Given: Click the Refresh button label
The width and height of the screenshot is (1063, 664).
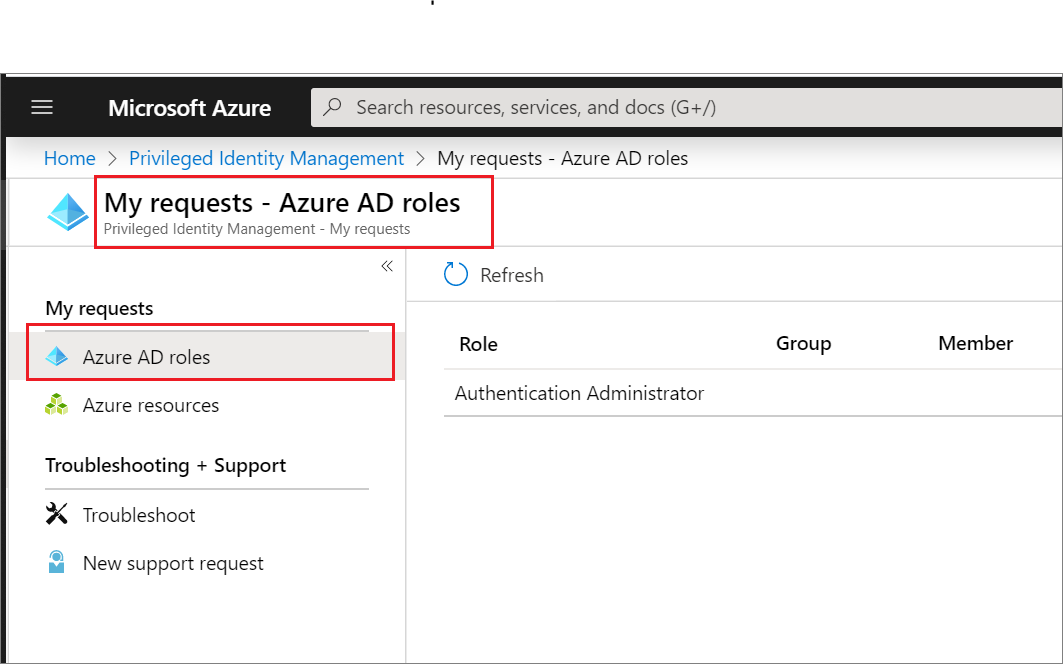Looking at the screenshot, I should [512, 275].
